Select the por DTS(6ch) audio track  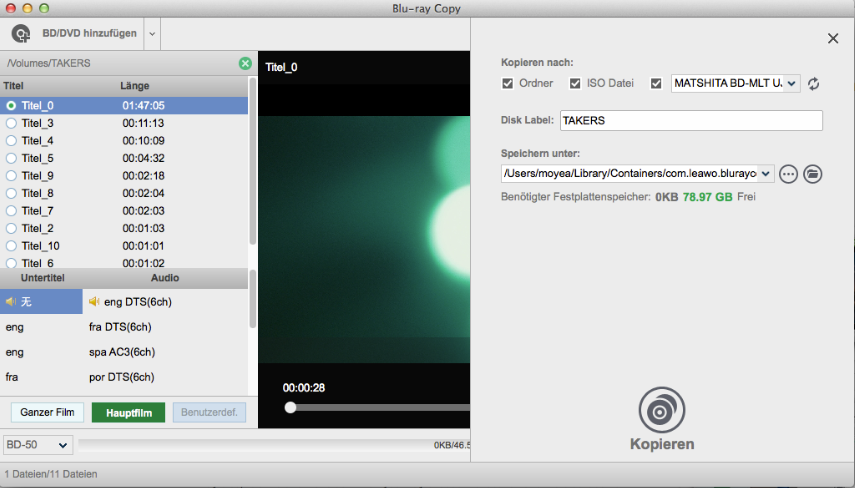click(122, 377)
